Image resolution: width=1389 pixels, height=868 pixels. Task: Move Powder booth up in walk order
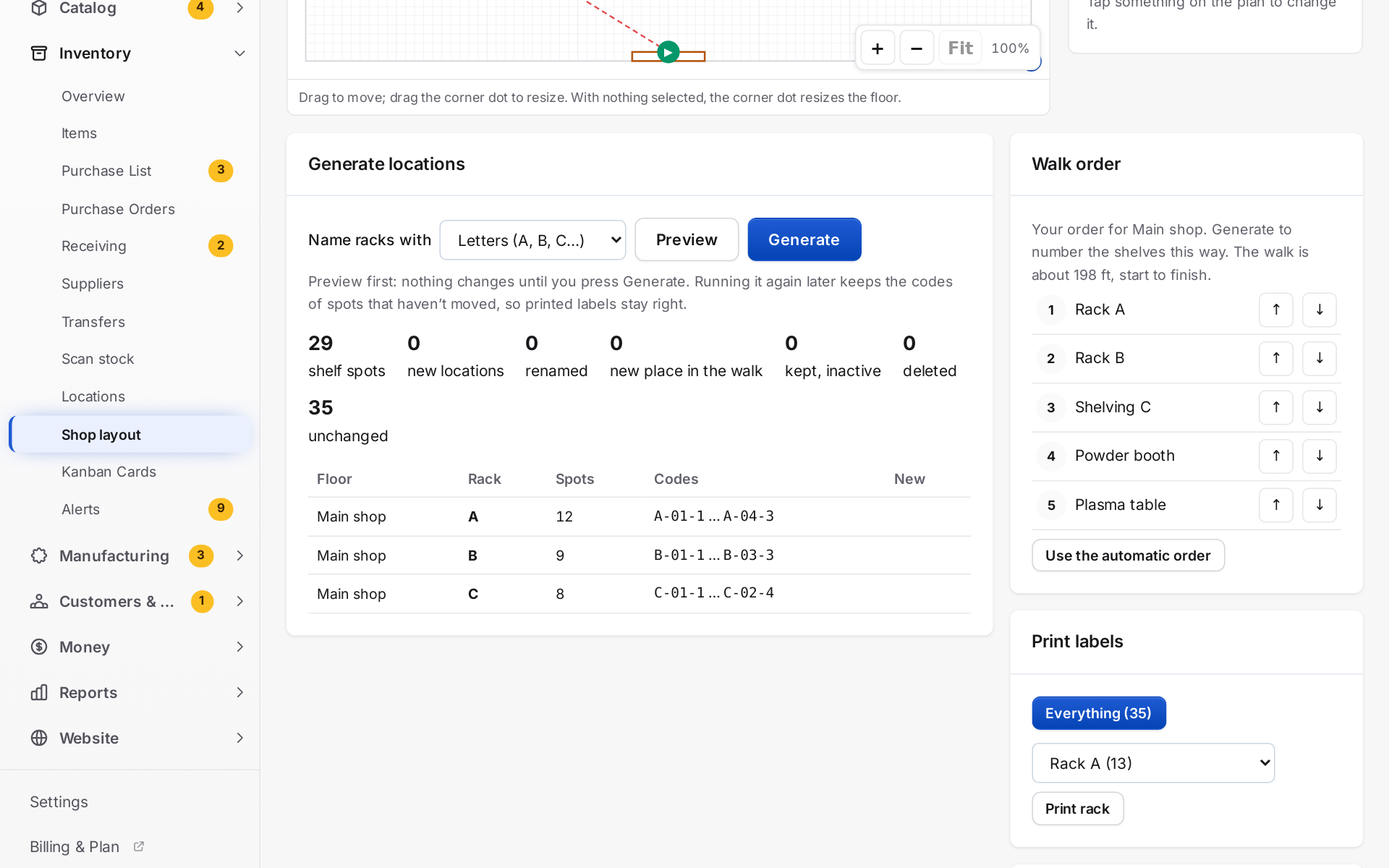coord(1276,456)
